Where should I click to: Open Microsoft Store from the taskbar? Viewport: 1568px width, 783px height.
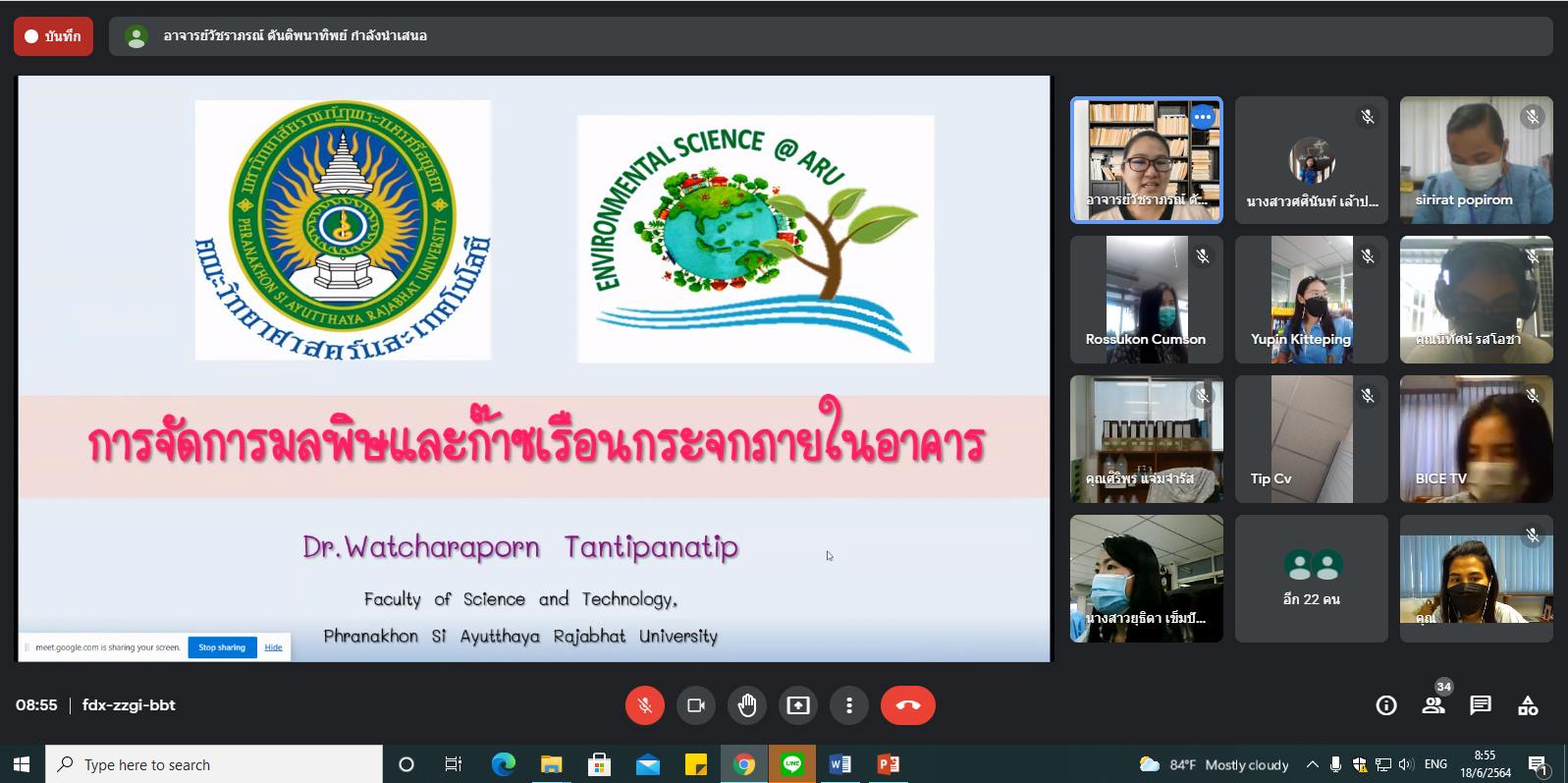pyautogui.click(x=599, y=764)
